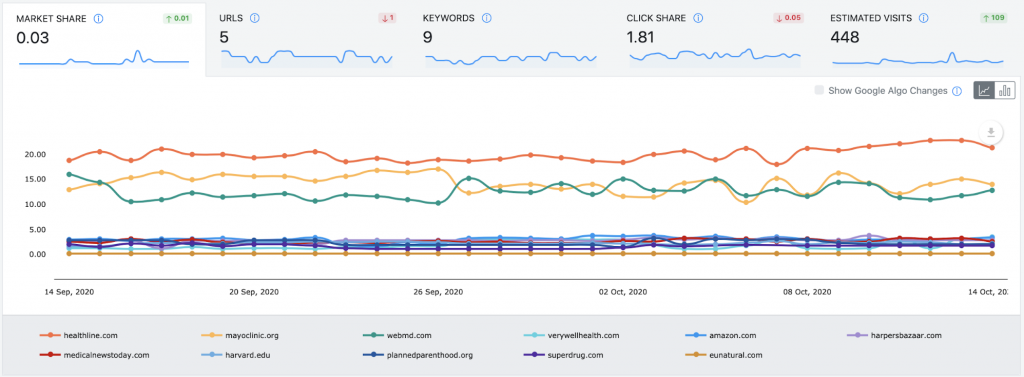Click the Market Share sparkline
The image size is (1024, 377).
pyautogui.click(x=104, y=57)
